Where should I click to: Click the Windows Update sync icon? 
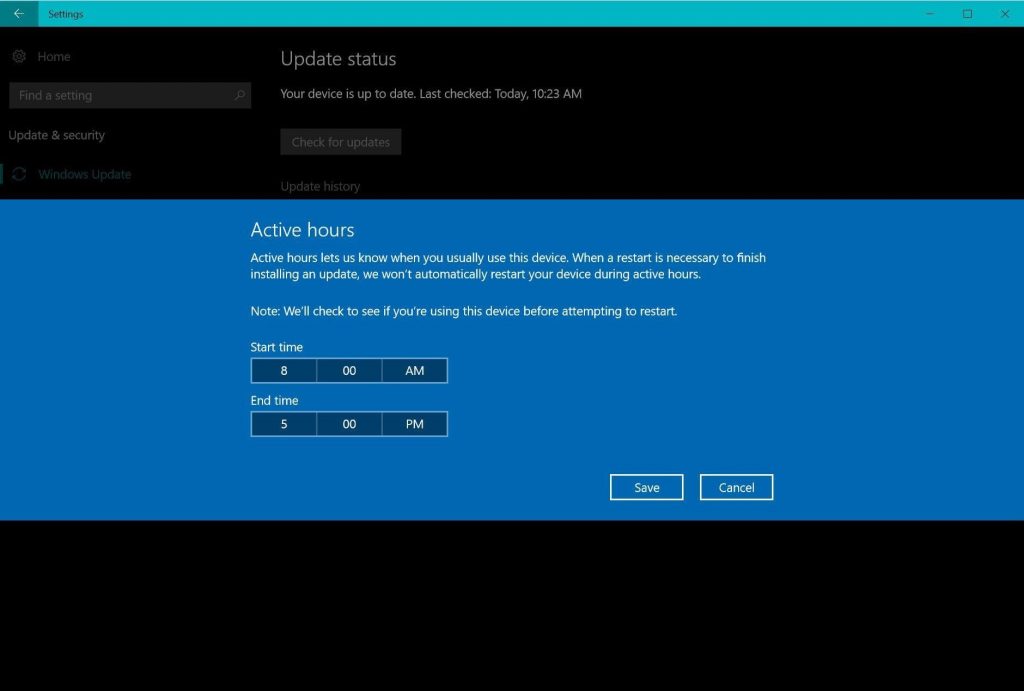point(20,174)
